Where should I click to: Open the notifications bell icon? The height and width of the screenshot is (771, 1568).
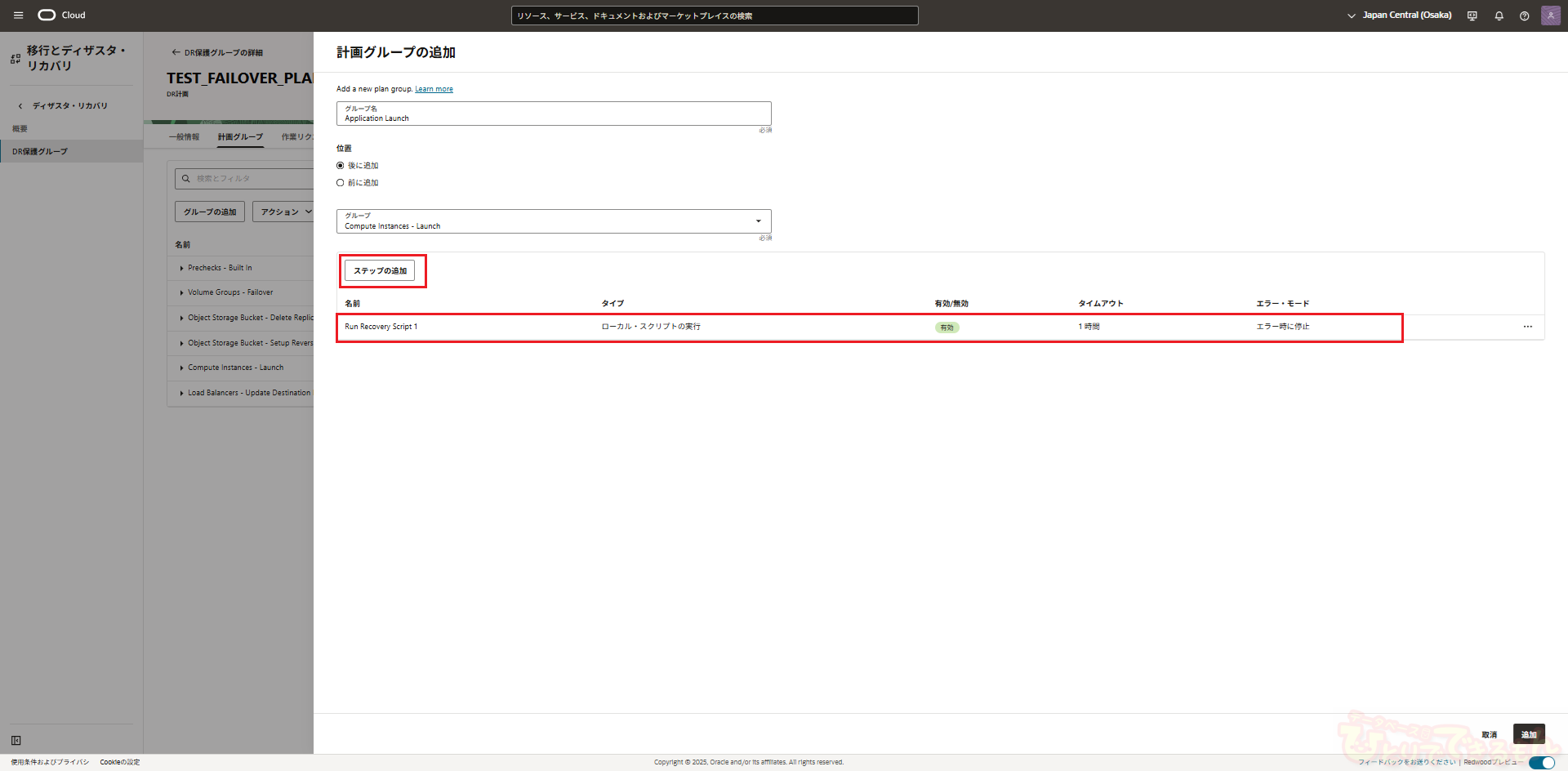click(1499, 16)
